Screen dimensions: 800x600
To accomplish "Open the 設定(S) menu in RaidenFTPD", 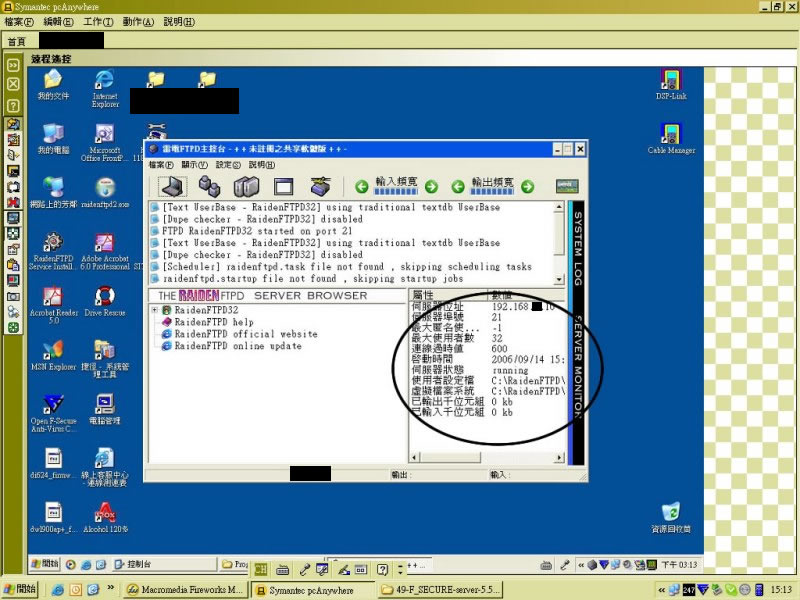I will point(228,165).
